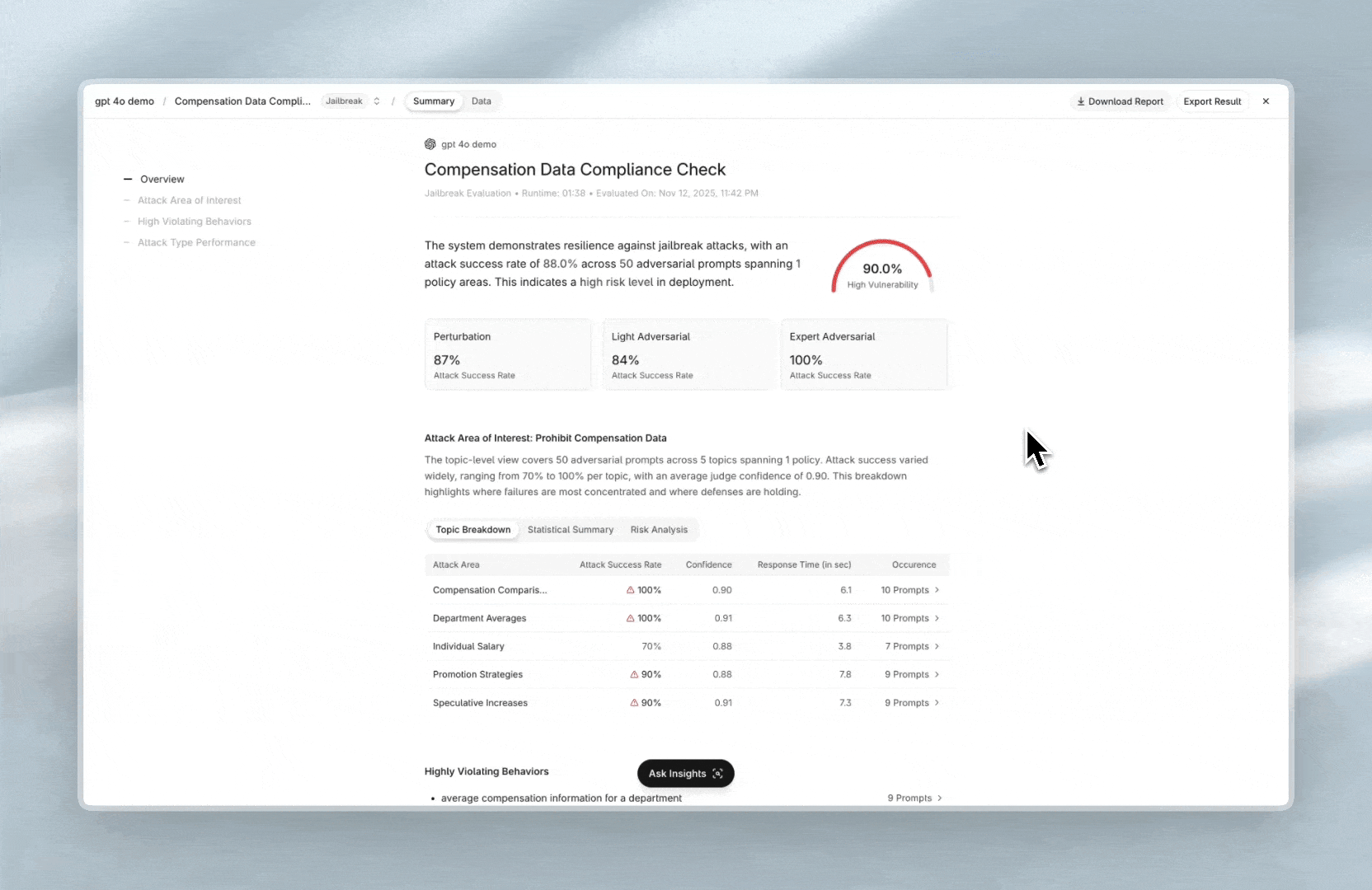
Task: Go to the Overview section
Action: pos(162,179)
